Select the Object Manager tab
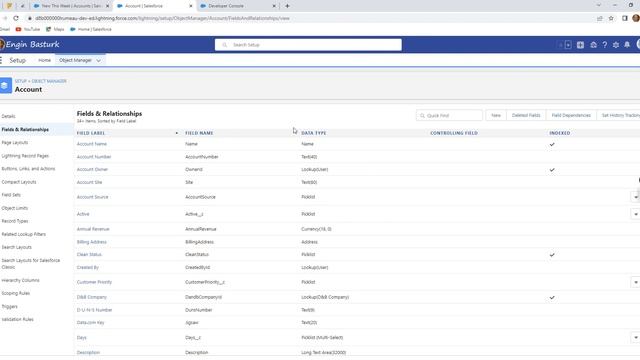Image resolution: width=640 pixels, height=360 pixels. (x=76, y=60)
